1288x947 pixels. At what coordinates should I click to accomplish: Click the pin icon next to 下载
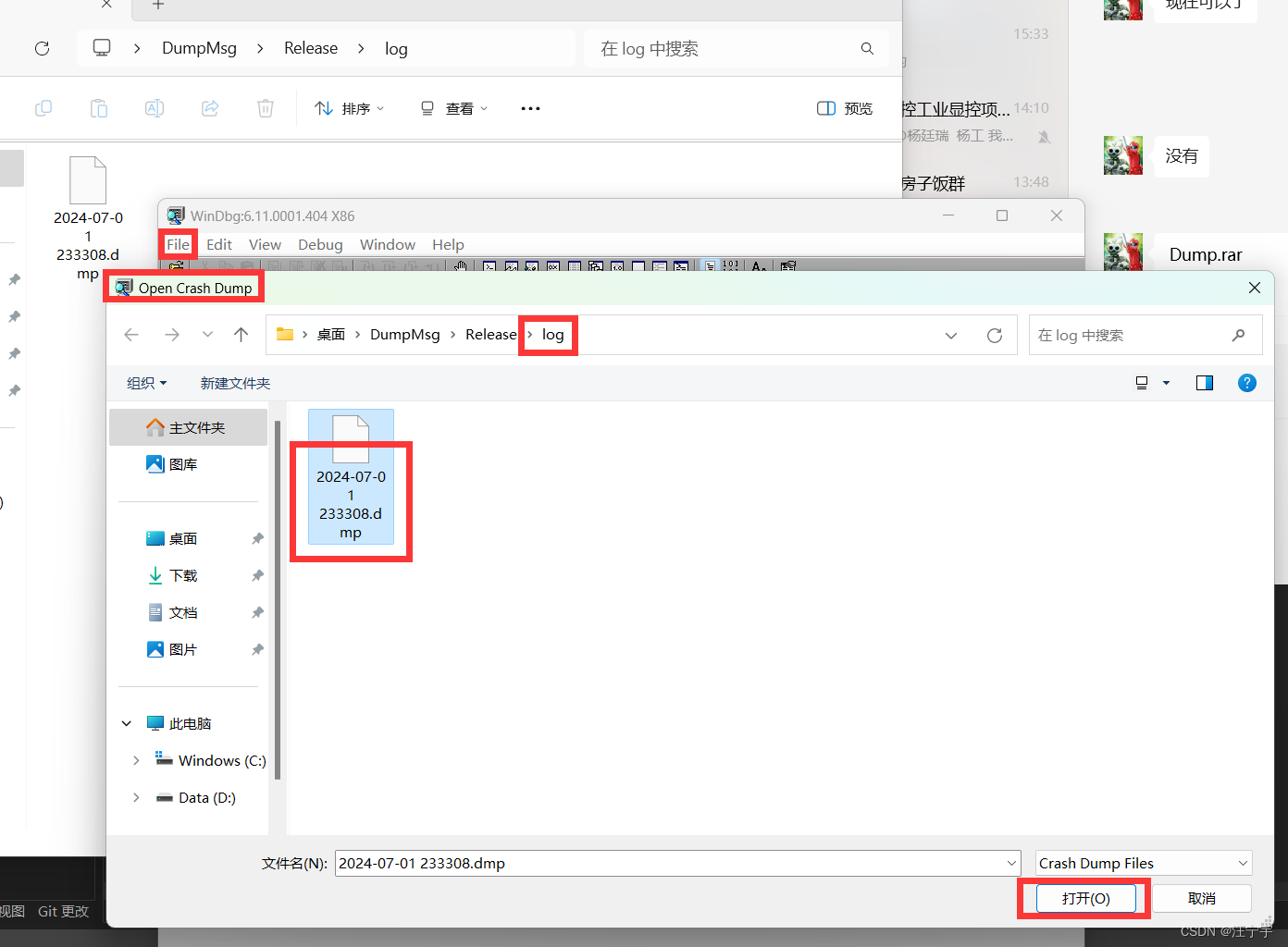[x=257, y=575]
